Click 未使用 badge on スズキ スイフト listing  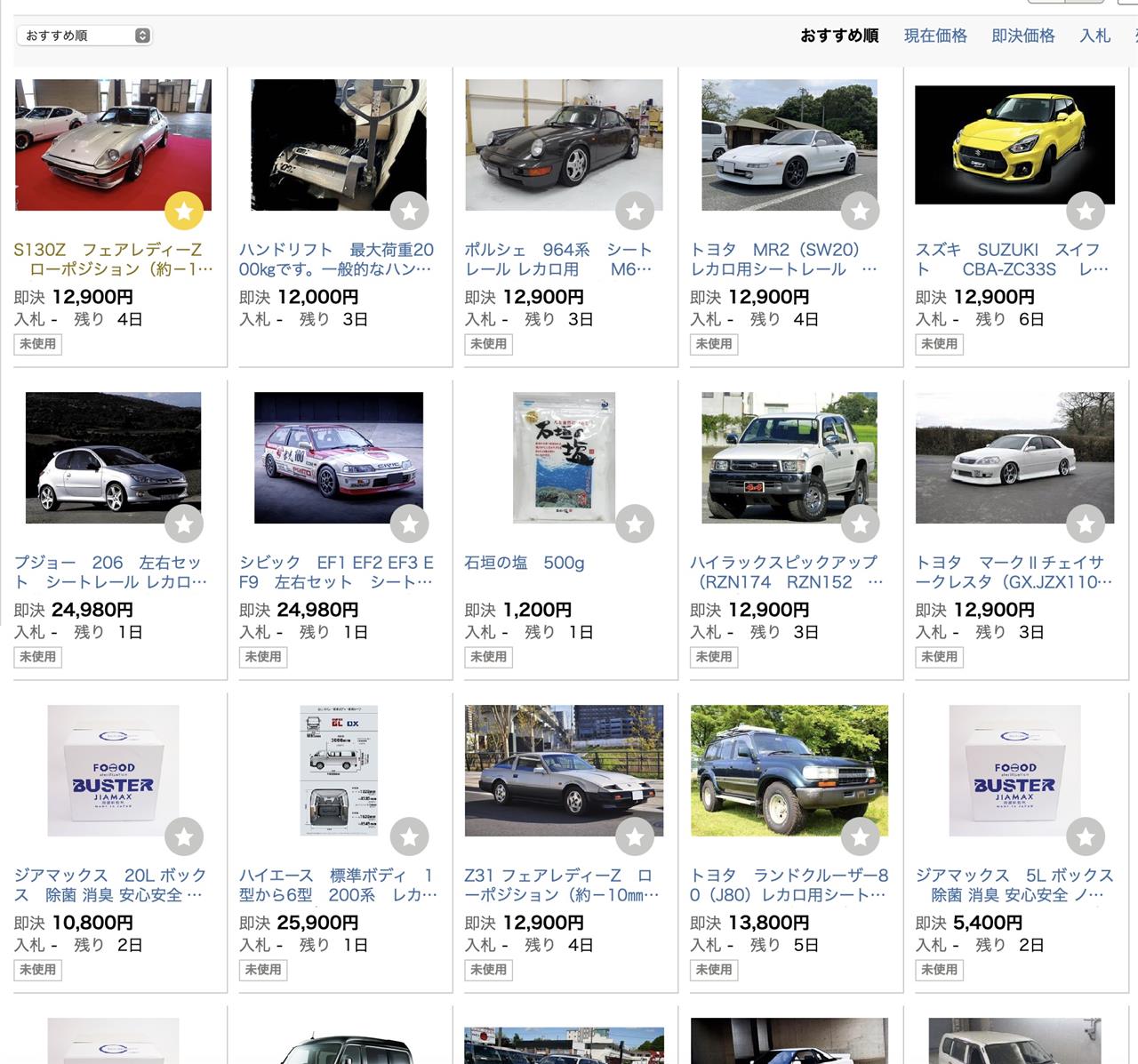[x=939, y=344]
